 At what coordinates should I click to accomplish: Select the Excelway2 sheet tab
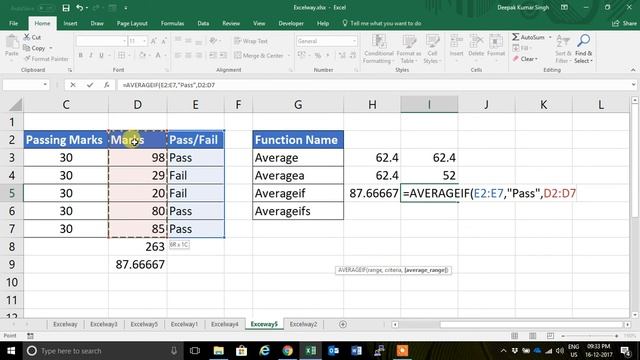coord(303,324)
